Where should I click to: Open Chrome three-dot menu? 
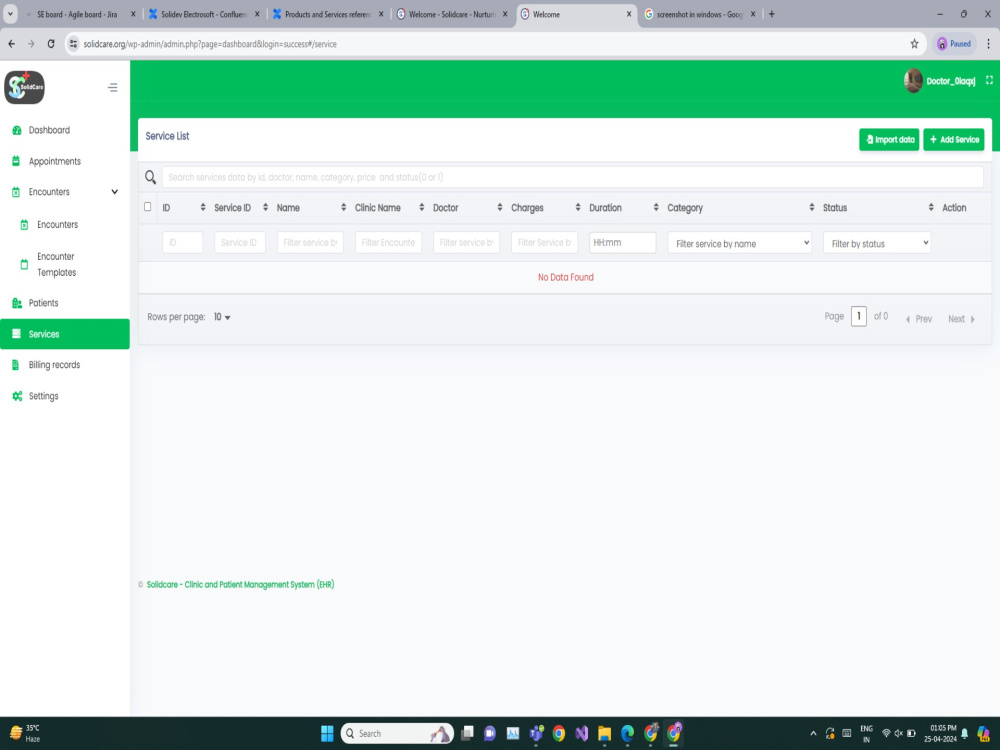click(988, 44)
